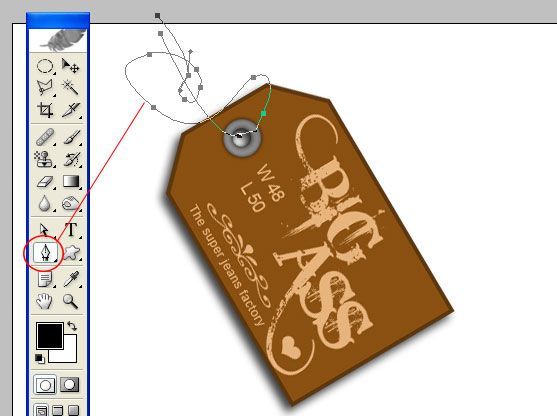The width and height of the screenshot is (557, 416).
Task: Select the Move tool
Action: [70, 66]
